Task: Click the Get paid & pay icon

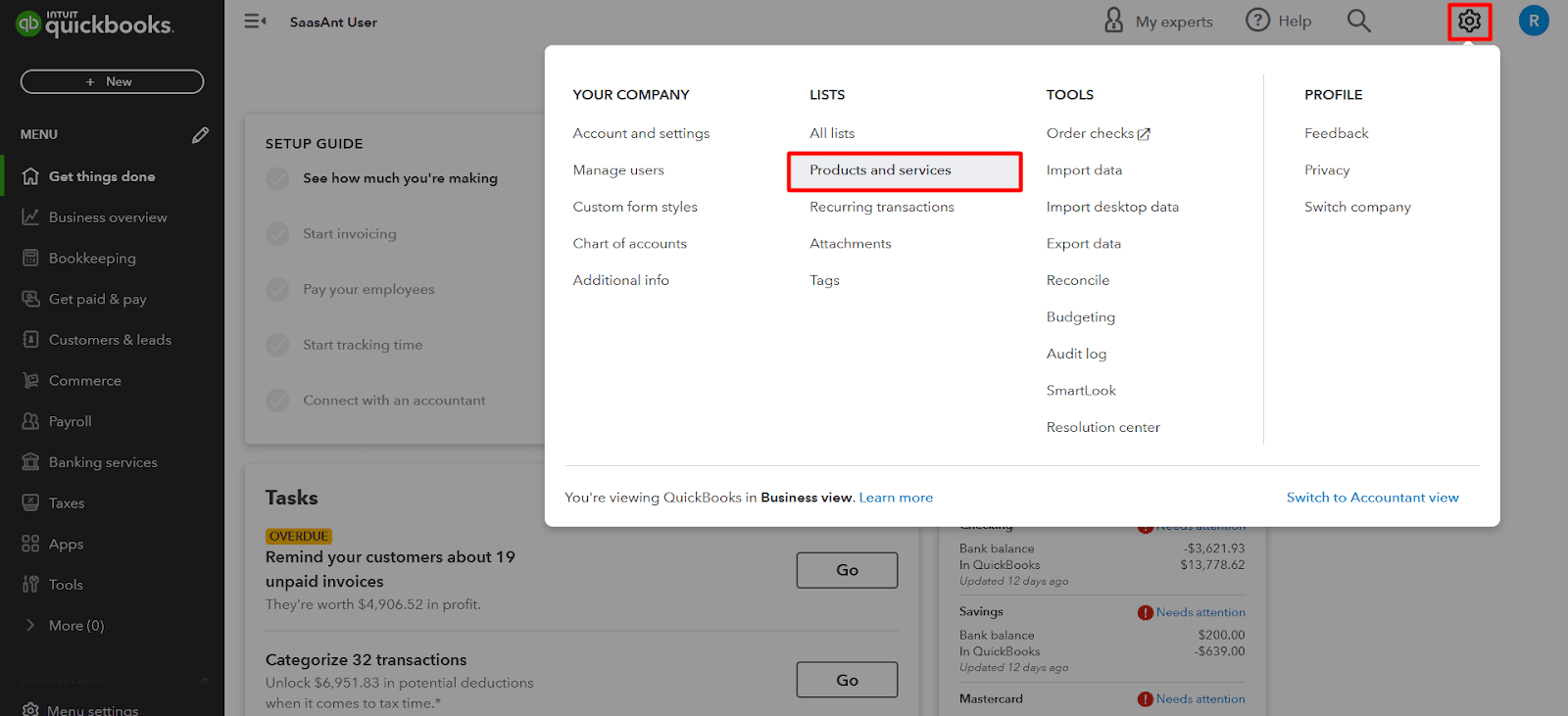Action: (x=30, y=299)
